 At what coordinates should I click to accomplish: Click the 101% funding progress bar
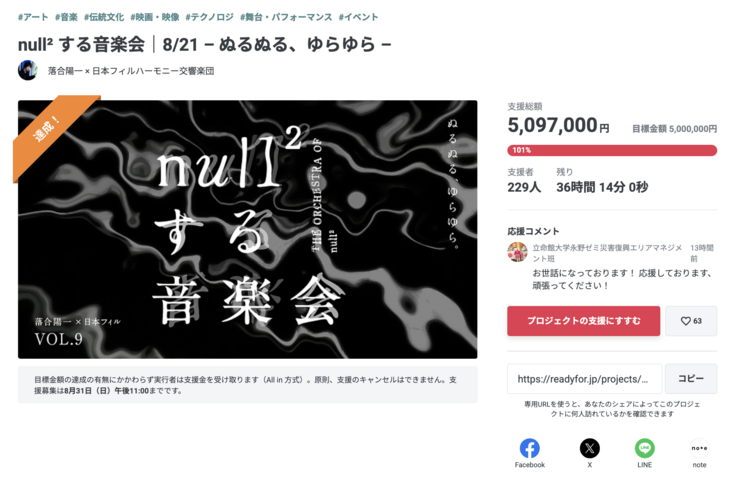(x=612, y=150)
